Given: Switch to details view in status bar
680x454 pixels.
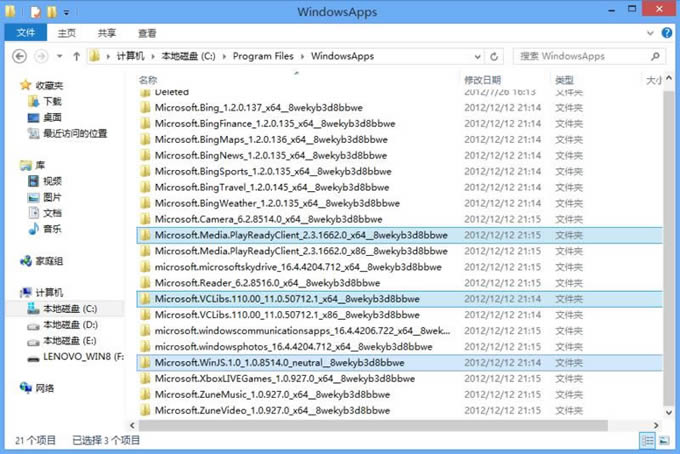Looking at the screenshot, I should [x=647, y=441].
